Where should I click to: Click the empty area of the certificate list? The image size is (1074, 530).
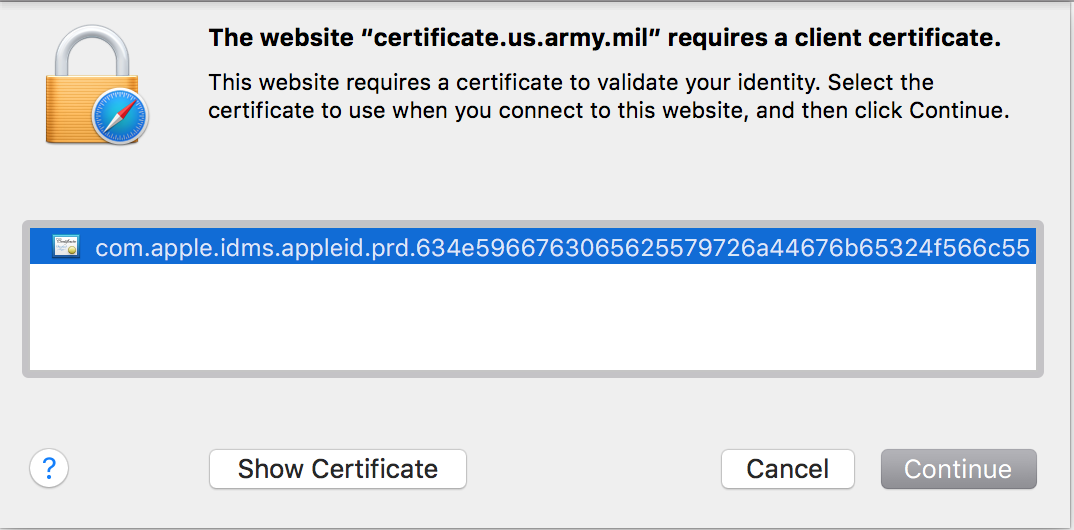coord(532,320)
